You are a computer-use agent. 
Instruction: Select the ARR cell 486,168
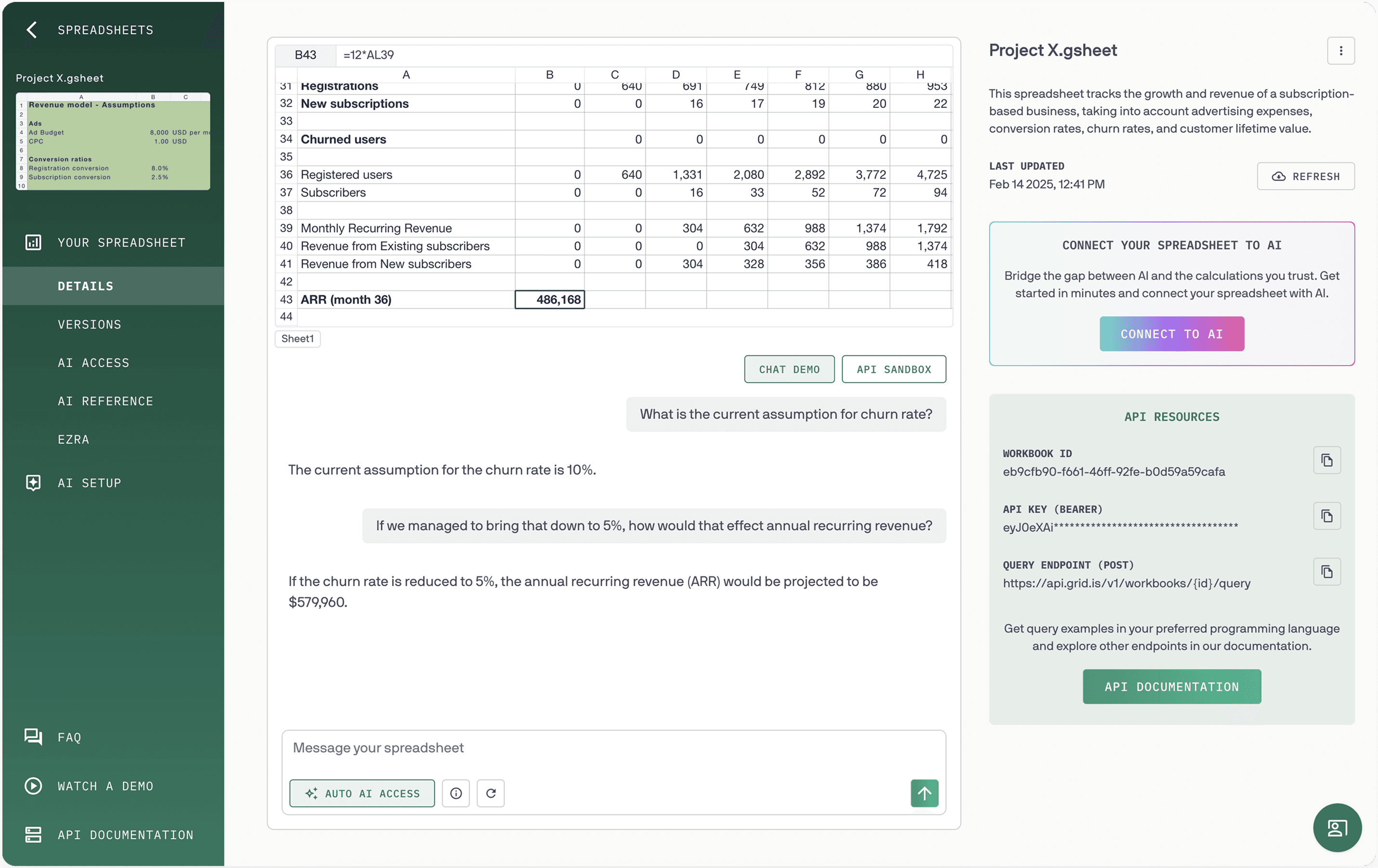[x=549, y=300]
